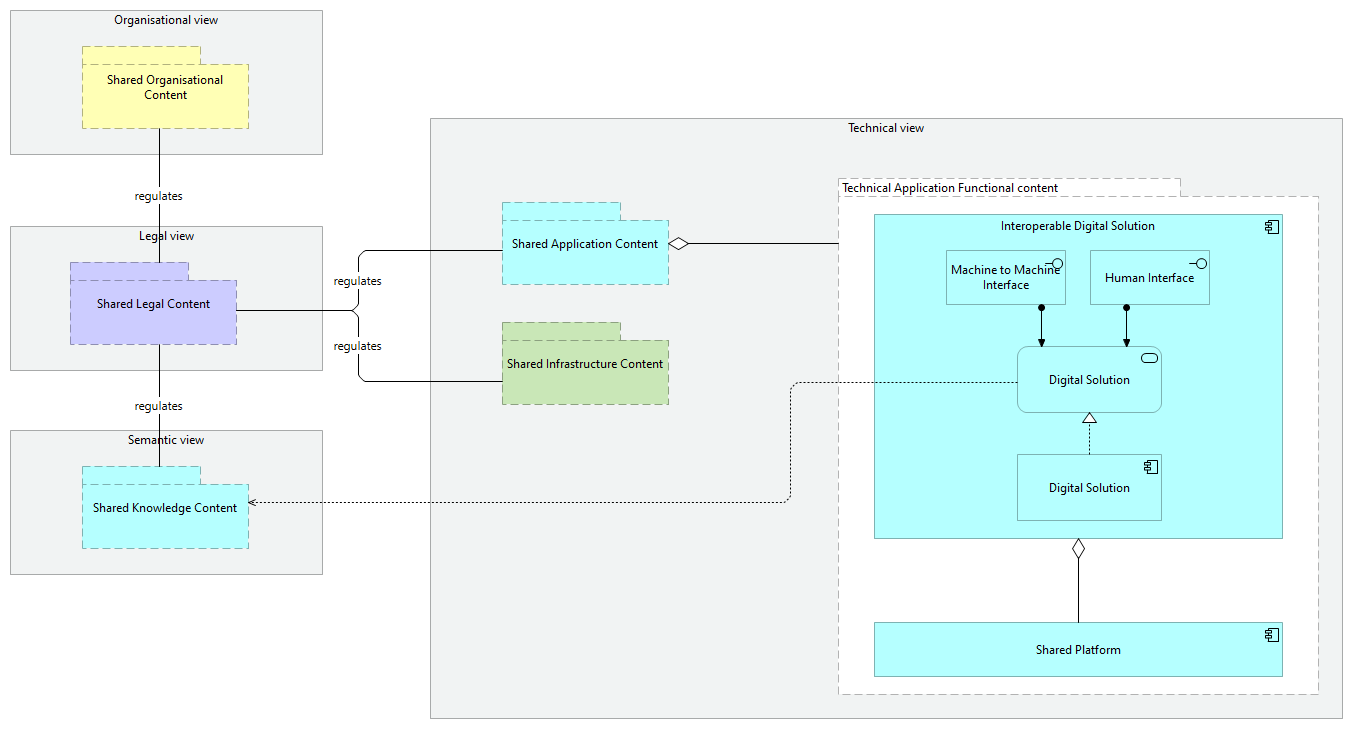Click the Legal view title
The image size is (1353, 729).
(166, 236)
